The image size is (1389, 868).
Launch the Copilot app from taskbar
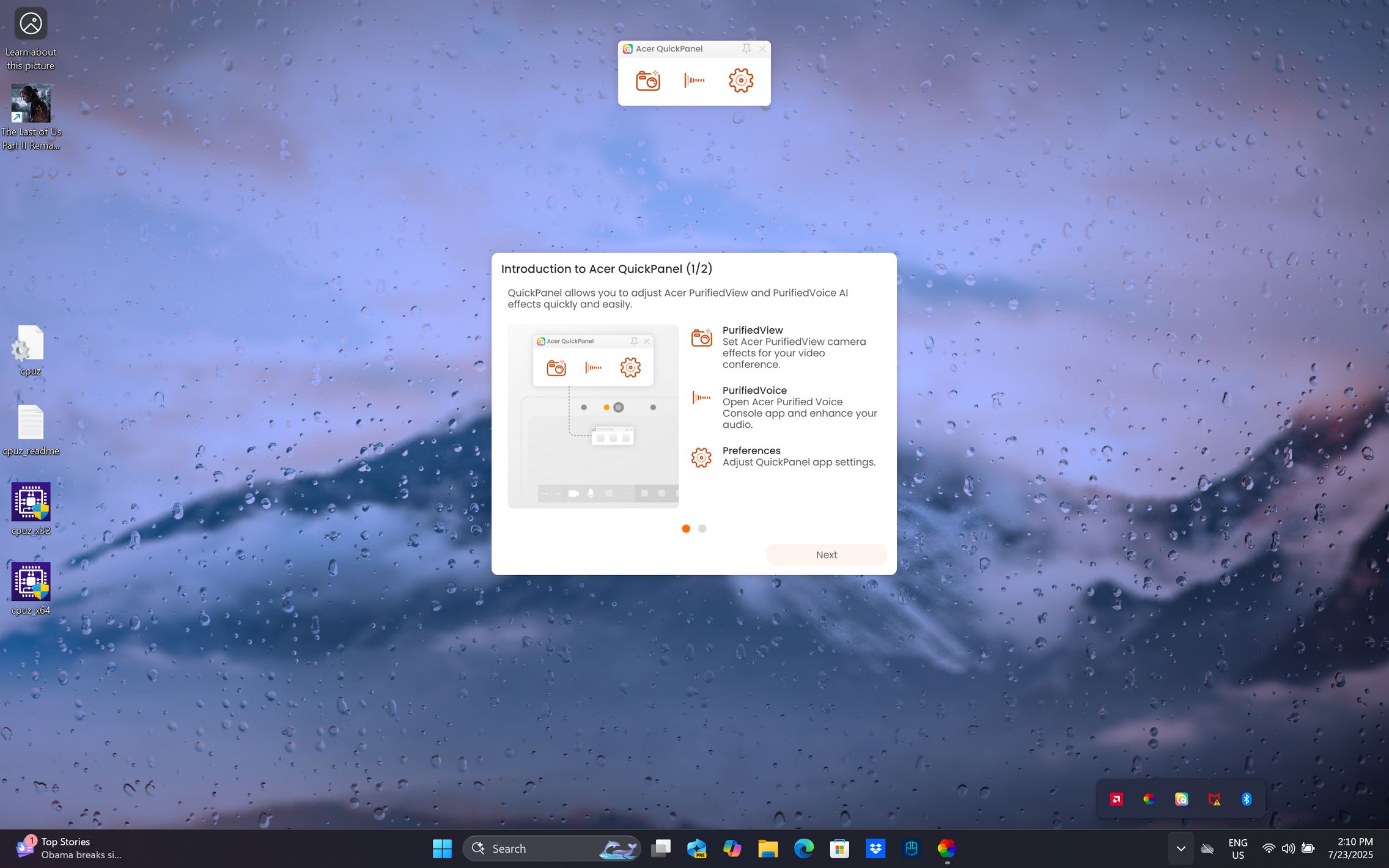[x=732, y=848]
